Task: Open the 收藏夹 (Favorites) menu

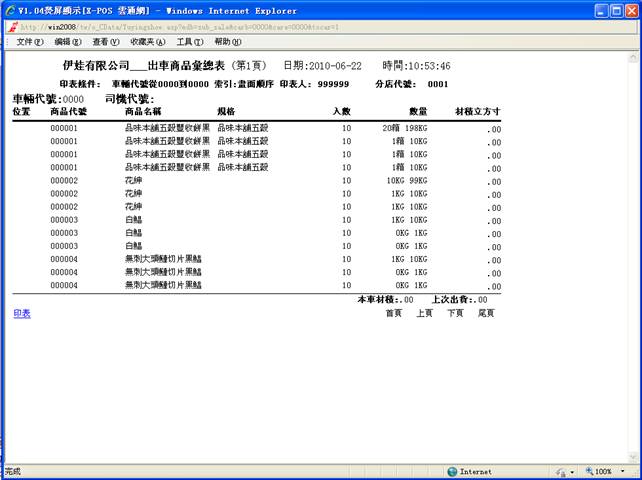Action: tap(148, 42)
